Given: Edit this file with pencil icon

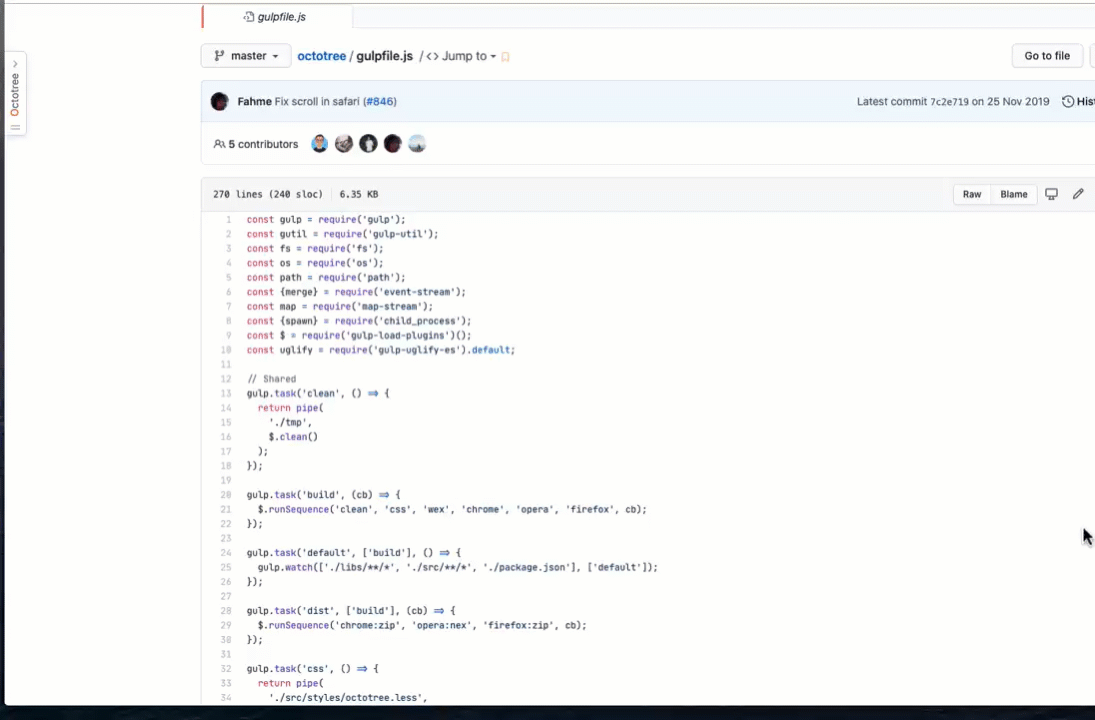Looking at the screenshot, I should click(x=1078, y=193).
